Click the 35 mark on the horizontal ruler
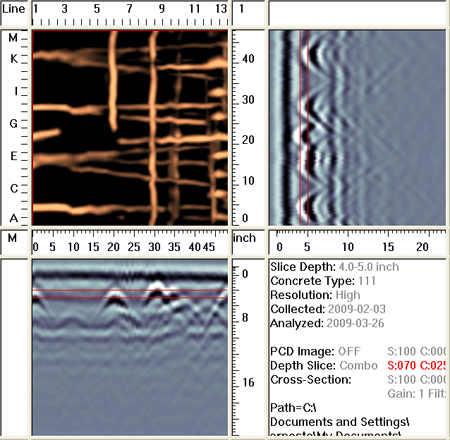Image resolution: width=450 pixels, height=440 pixels. (174, 247)
